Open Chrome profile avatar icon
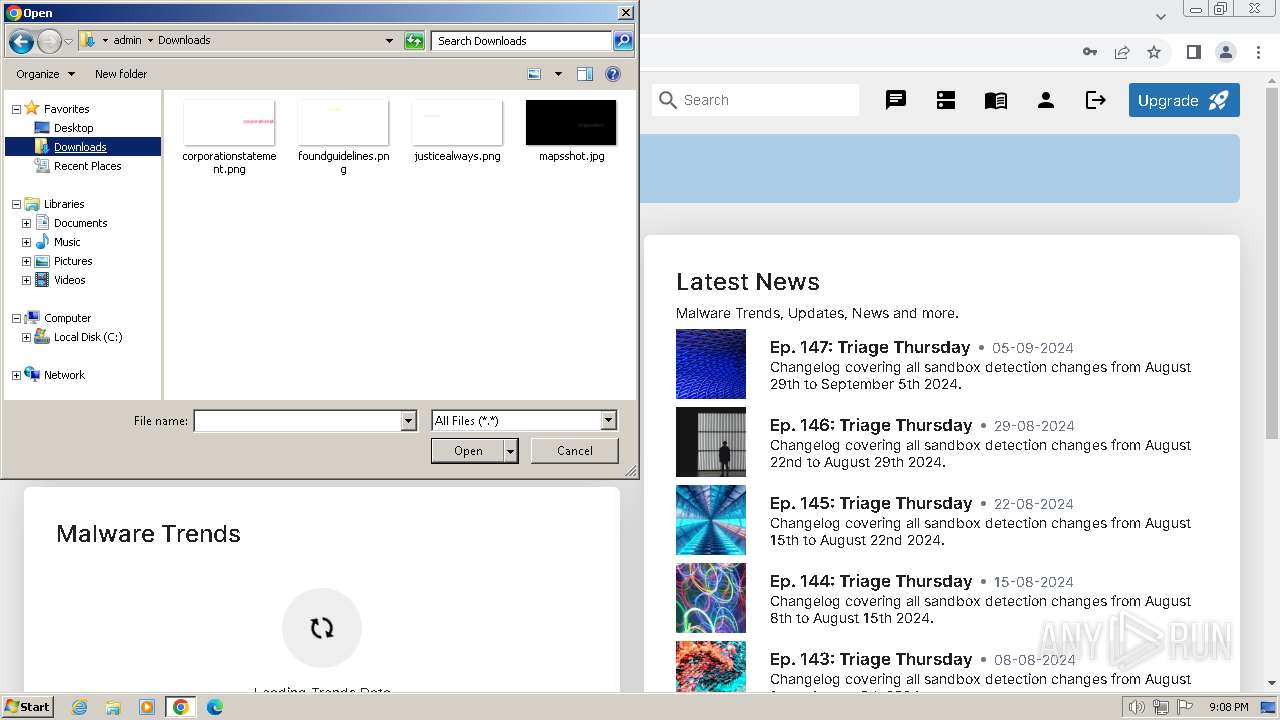 point(1225,52)
